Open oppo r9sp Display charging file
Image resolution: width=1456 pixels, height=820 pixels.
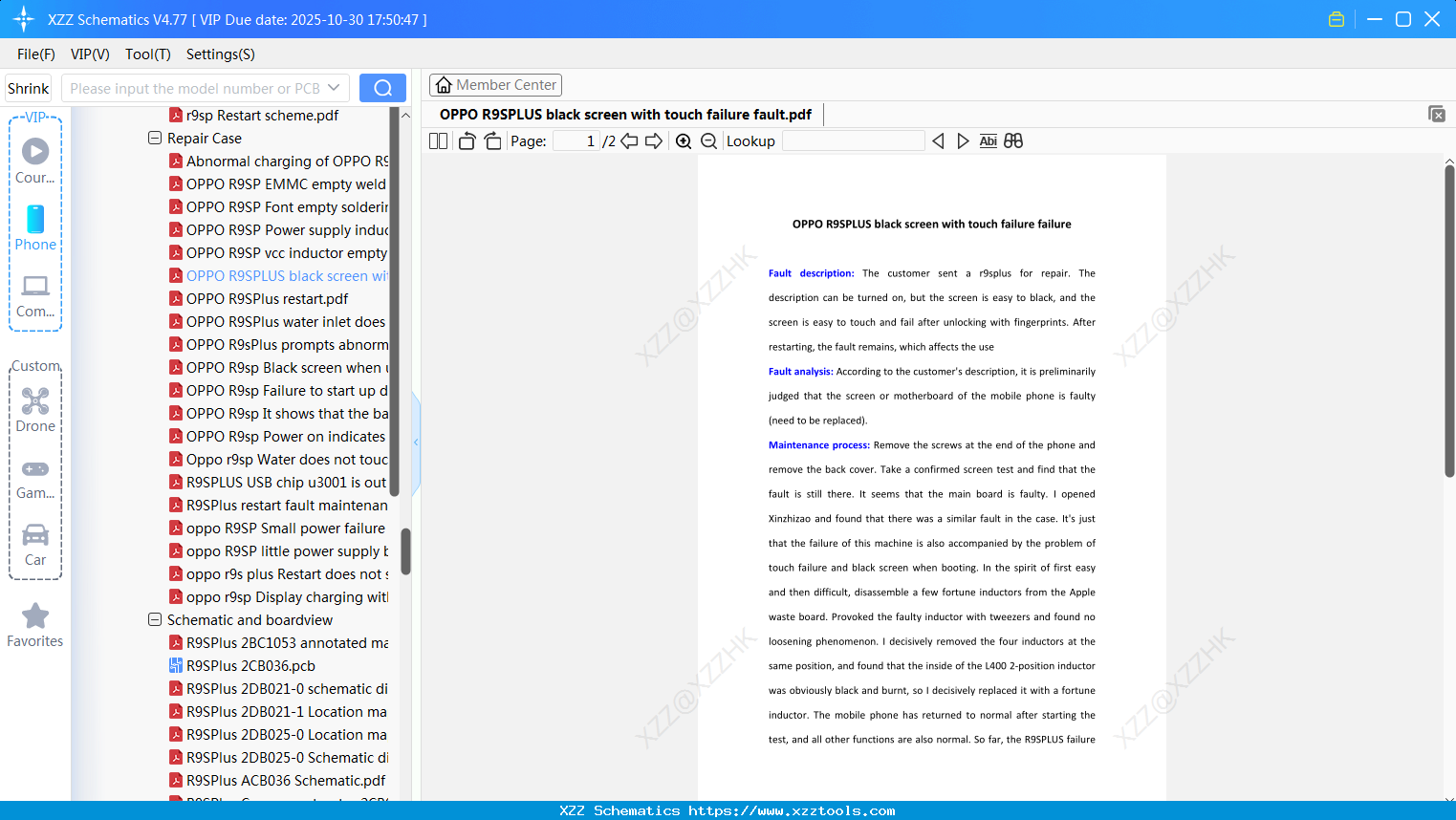click(279, 596)
